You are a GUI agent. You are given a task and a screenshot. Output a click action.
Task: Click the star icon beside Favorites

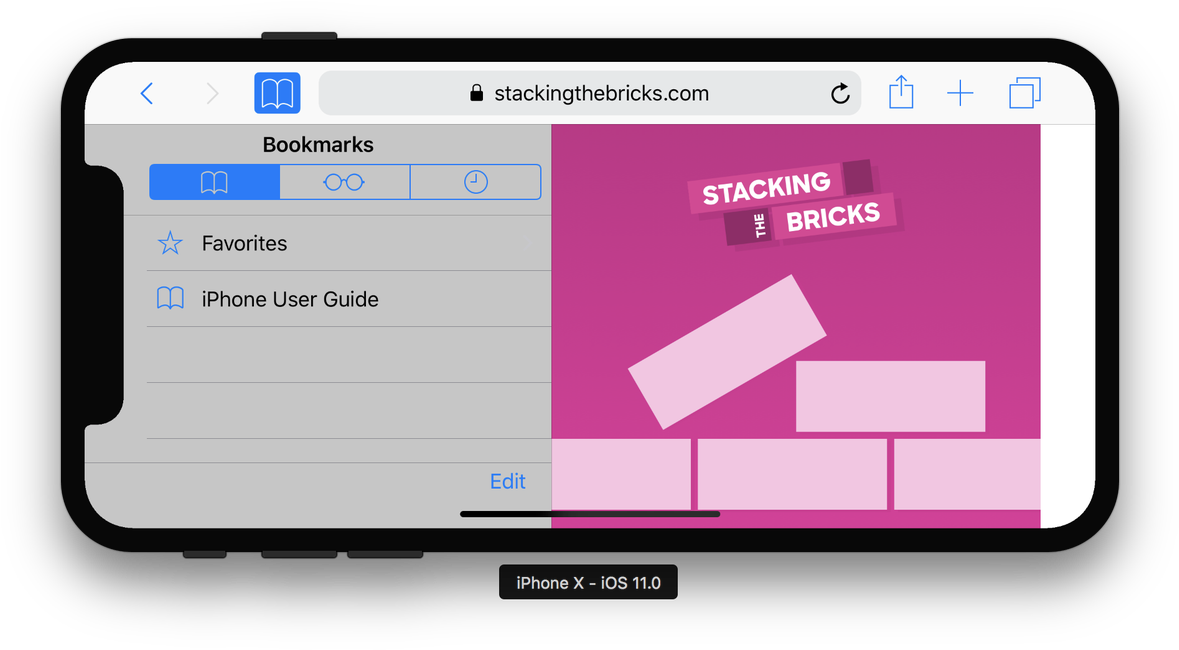click(171, 243)
